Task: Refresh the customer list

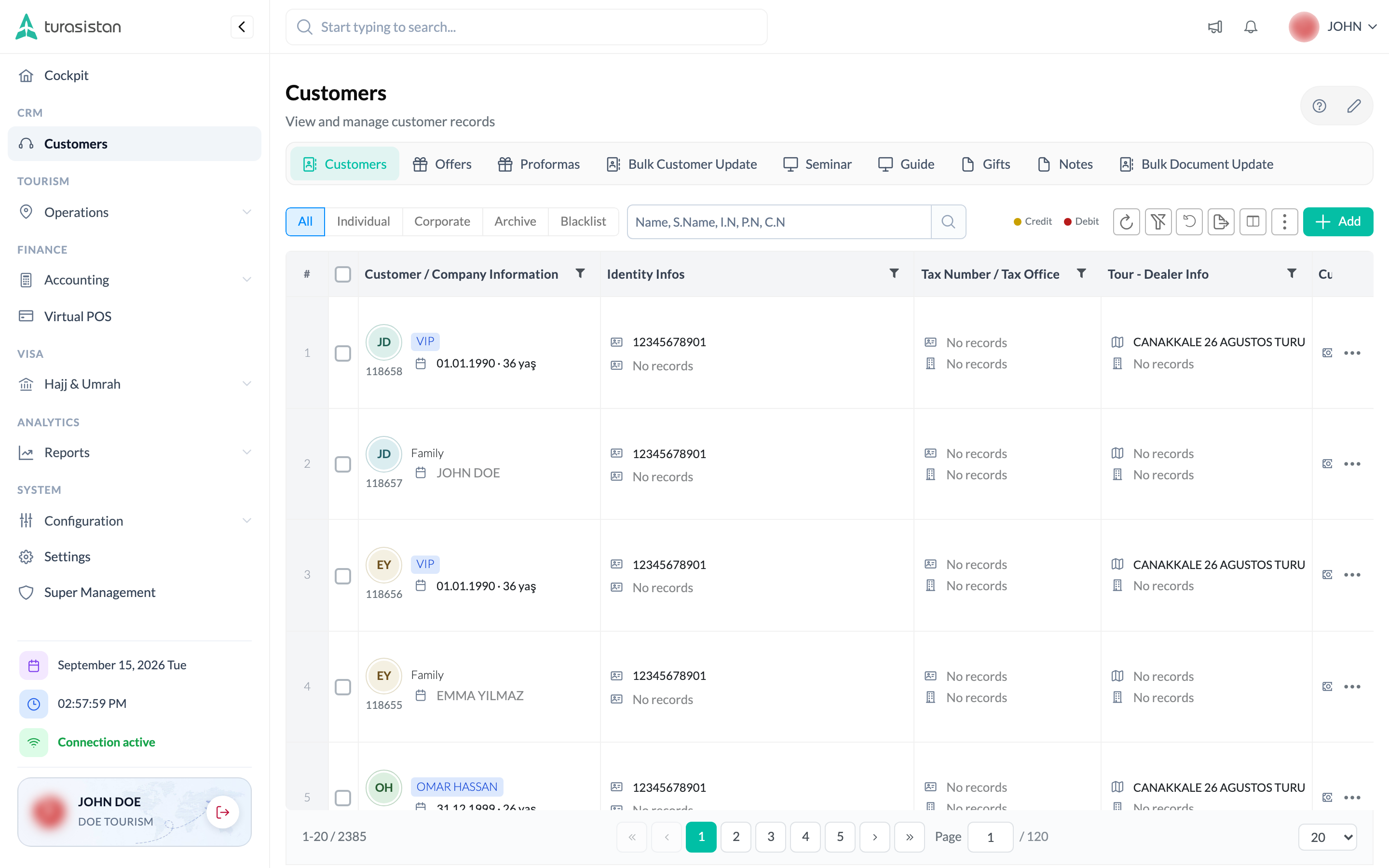Action: (1126, 222)
